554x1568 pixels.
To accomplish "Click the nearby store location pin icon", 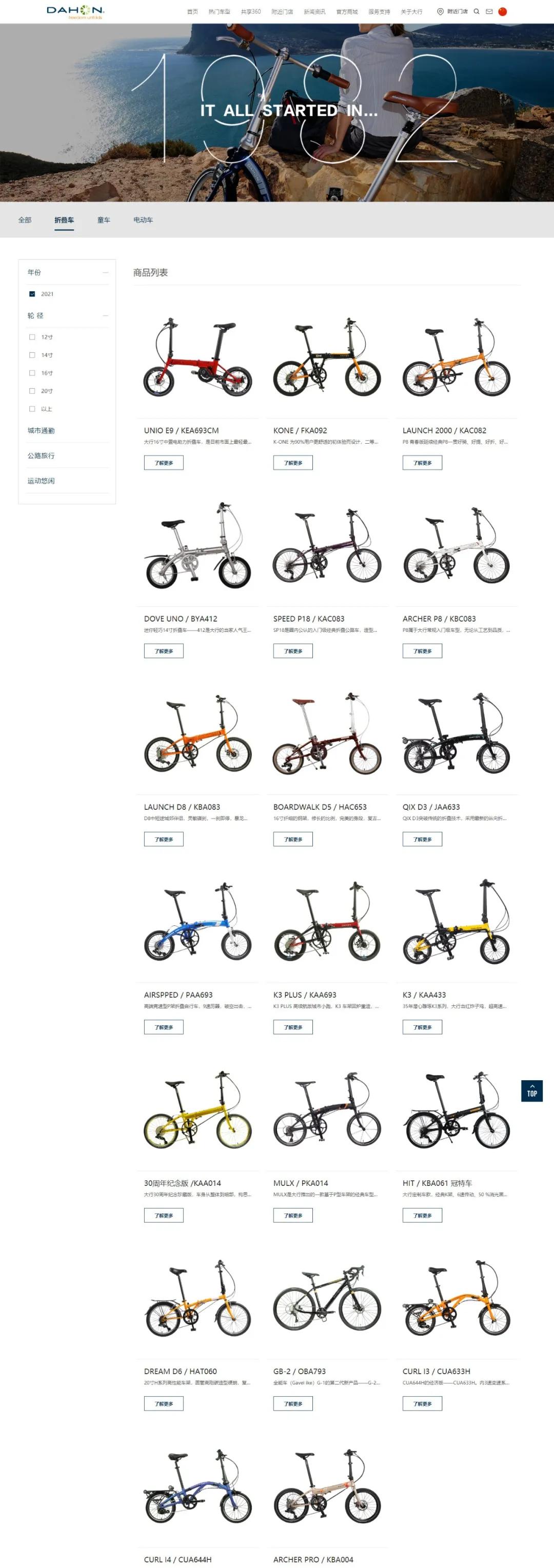I will pyautogui.click(x=440, y=12).
